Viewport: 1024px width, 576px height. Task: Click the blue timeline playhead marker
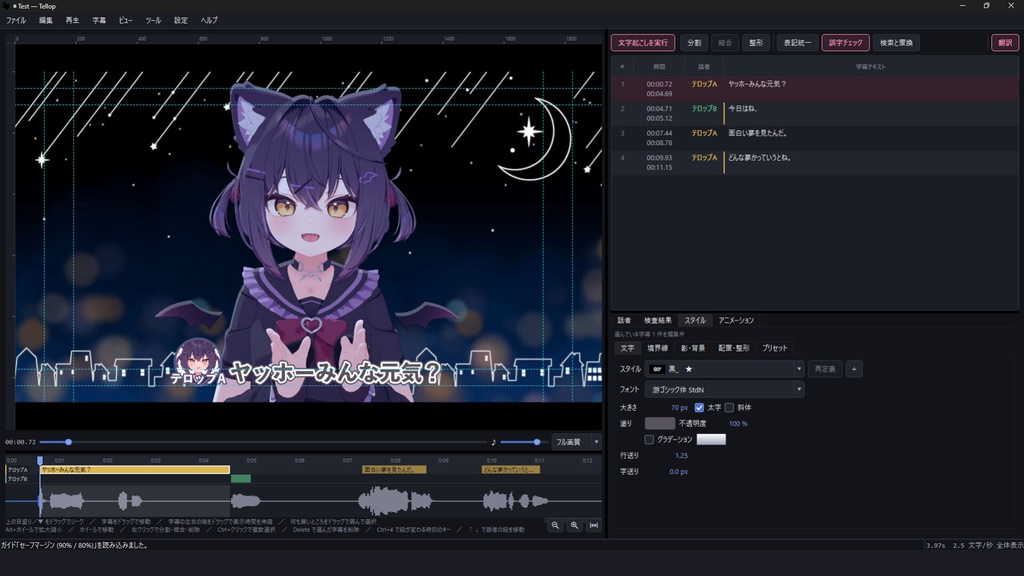(x=40, y=460)
